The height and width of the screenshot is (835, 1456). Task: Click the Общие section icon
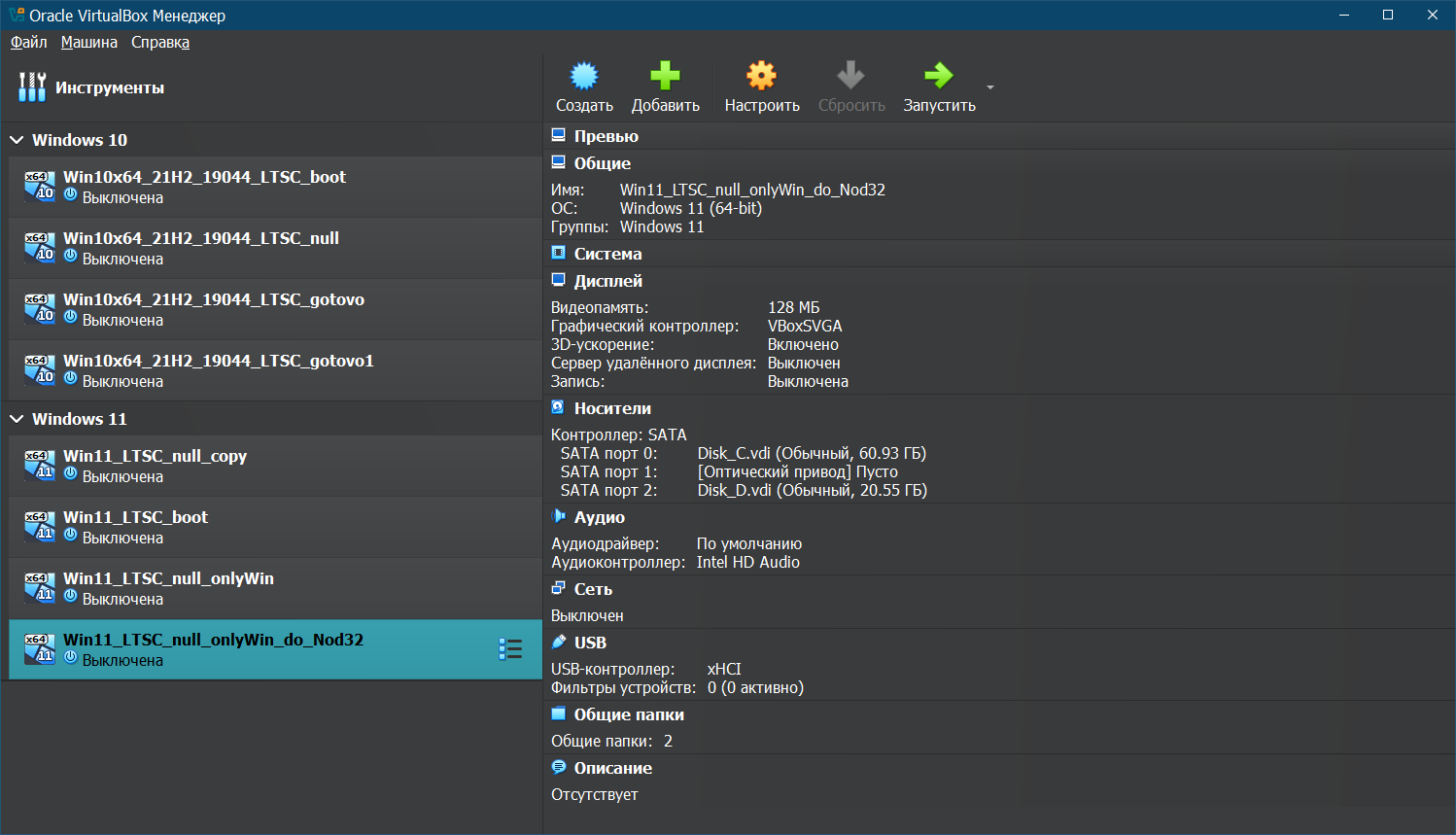558,162
